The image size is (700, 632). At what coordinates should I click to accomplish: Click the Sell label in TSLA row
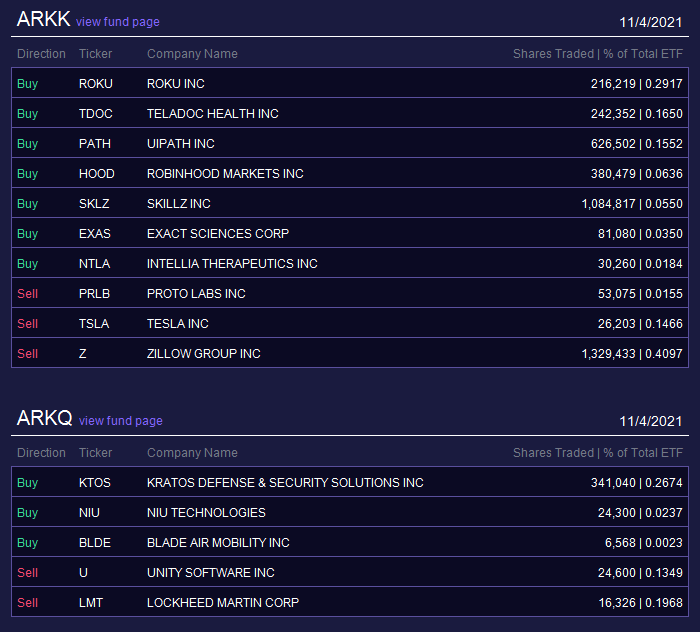coord(28,323)
